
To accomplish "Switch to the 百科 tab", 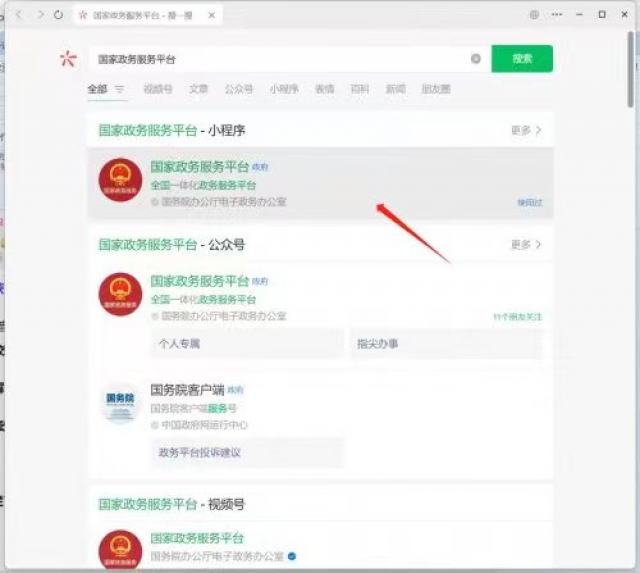I will 360,89.
